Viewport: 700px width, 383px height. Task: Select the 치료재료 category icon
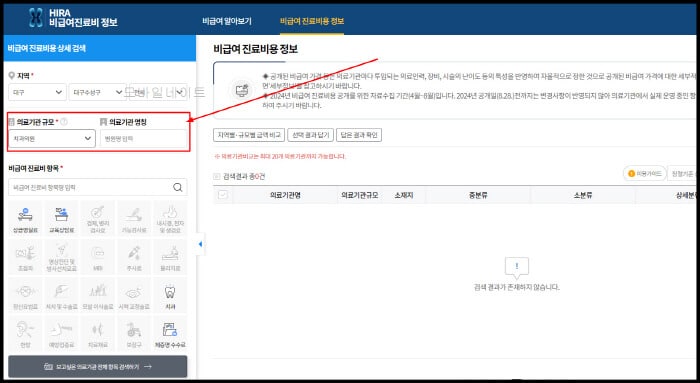[x=98, y=333]
